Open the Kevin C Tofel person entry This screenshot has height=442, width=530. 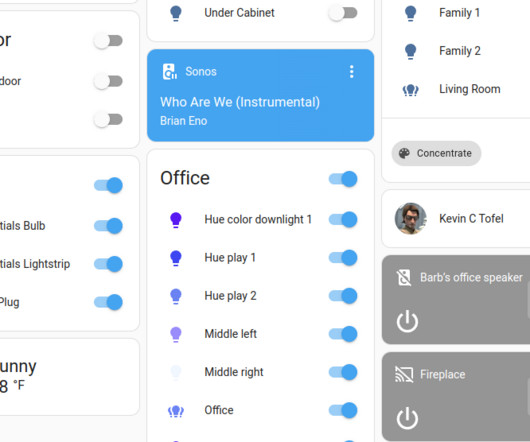click(456, 219)
